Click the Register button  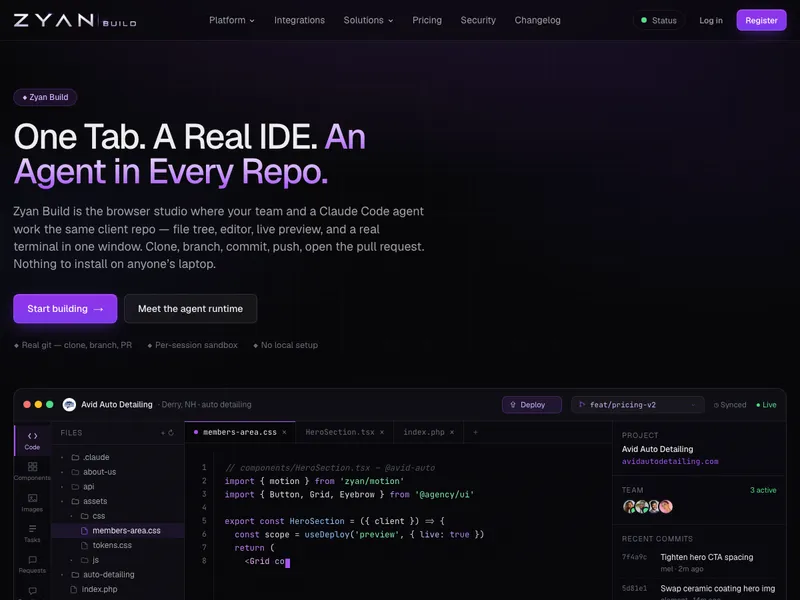click(761, 20)
